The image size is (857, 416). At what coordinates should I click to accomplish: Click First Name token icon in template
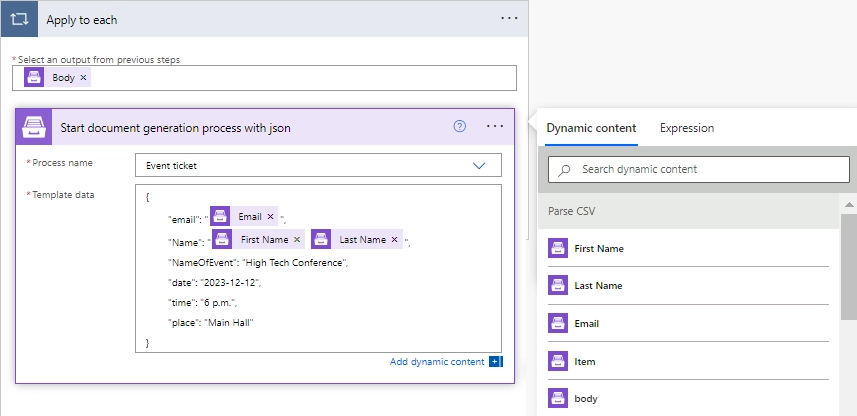click(222, 239)
